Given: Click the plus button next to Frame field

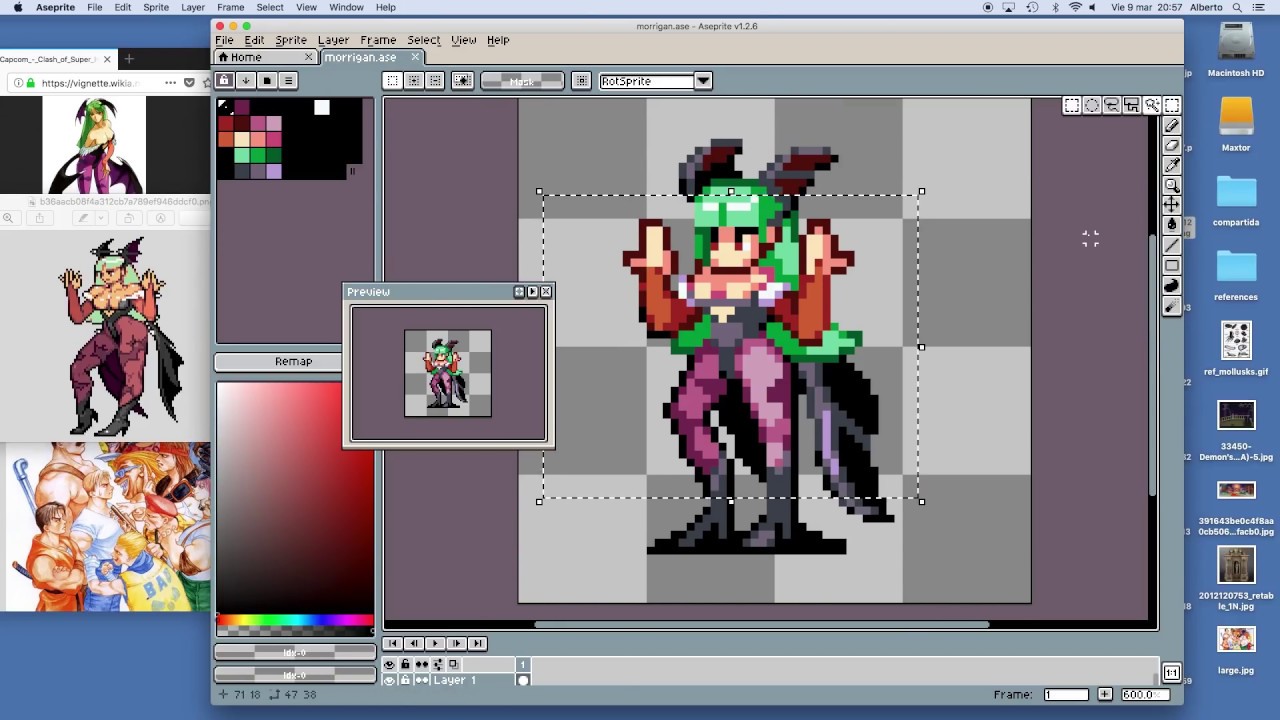Looking at the screenshot, I should 1104,694.
